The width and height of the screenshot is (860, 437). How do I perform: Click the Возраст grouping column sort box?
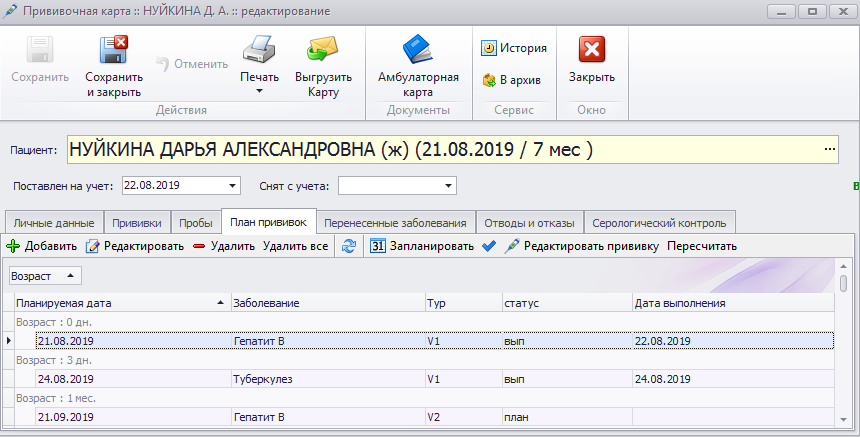(x=45, y=275)
